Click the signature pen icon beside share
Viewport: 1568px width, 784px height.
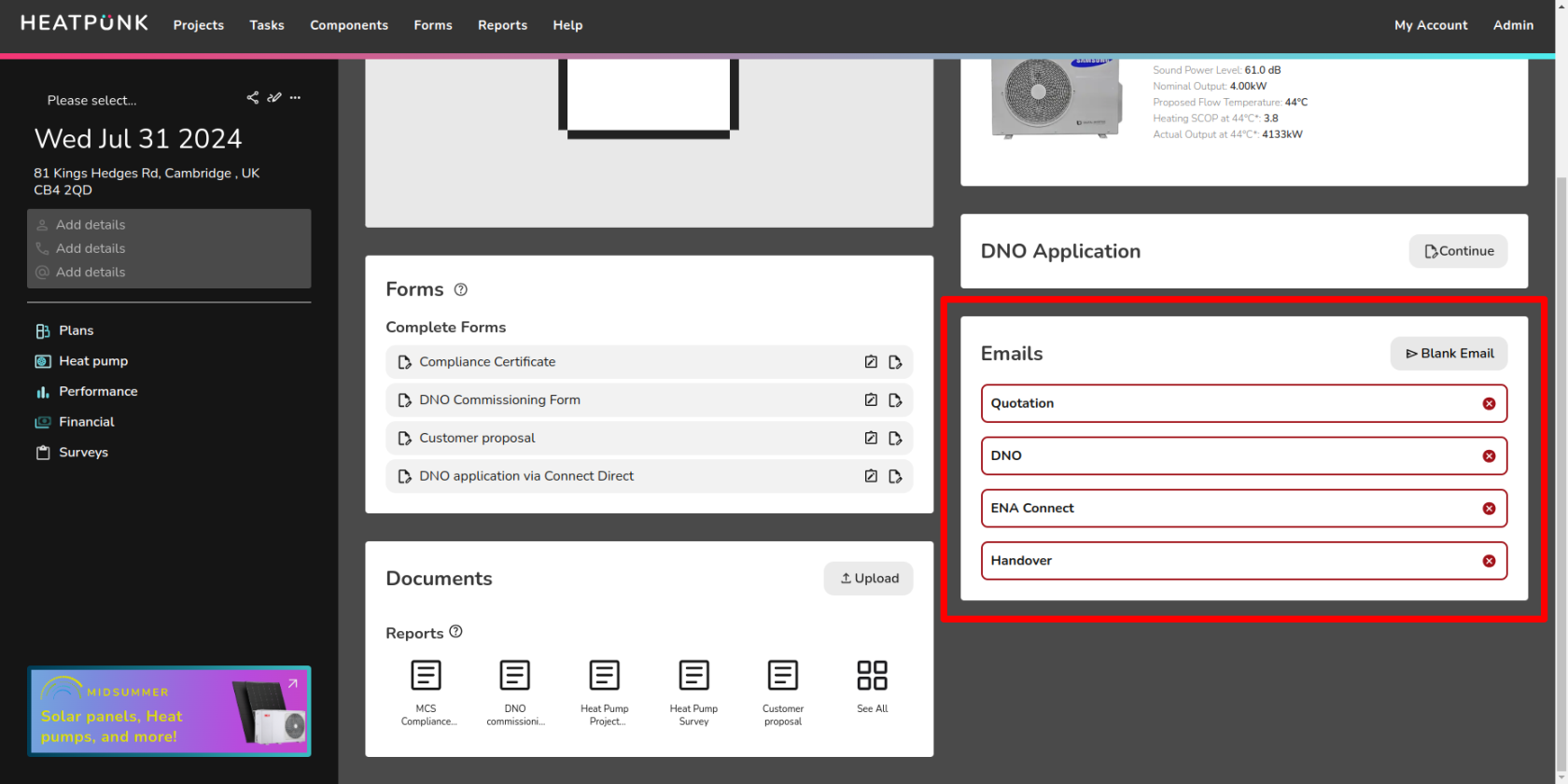click(x=273, y=98)
